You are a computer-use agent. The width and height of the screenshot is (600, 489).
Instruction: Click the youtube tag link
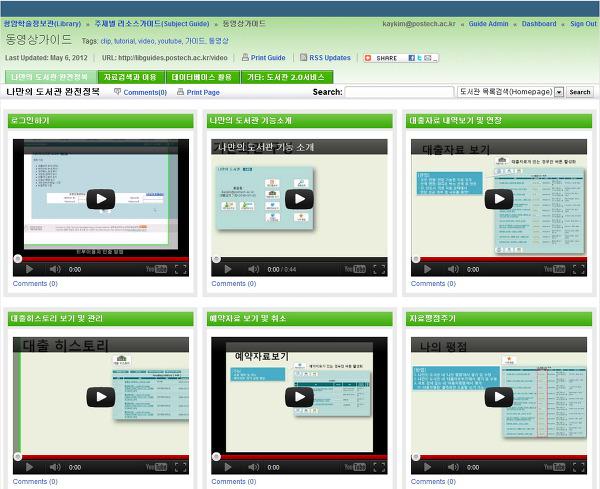[170, 41]
